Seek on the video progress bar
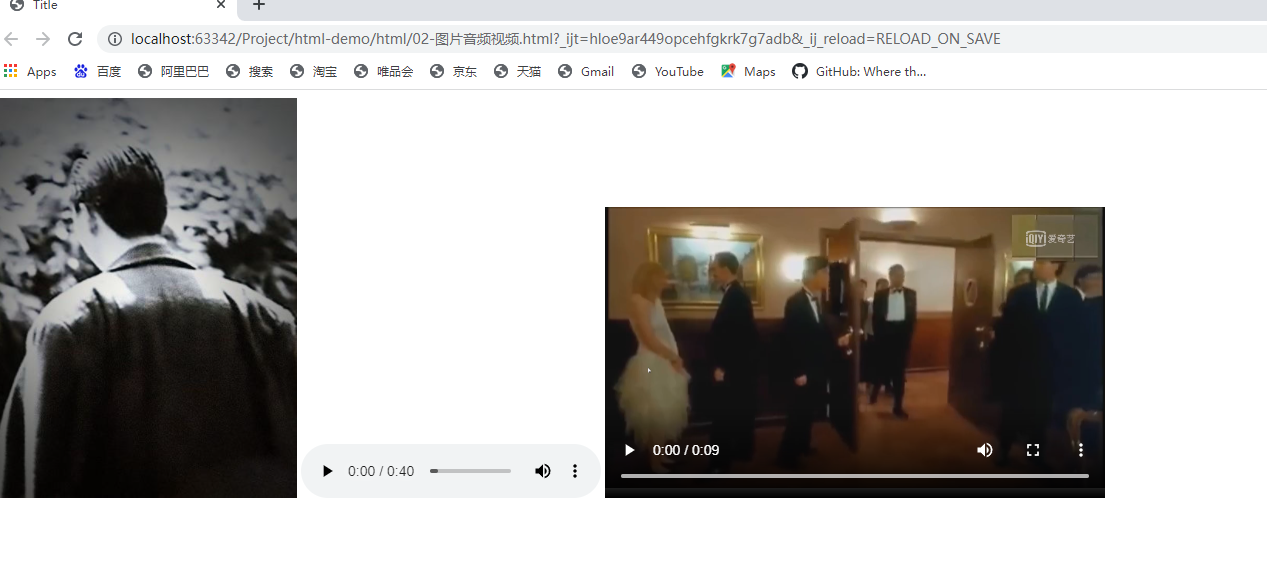This screenshot has width=1267, height=584. (x=855, y=476)
